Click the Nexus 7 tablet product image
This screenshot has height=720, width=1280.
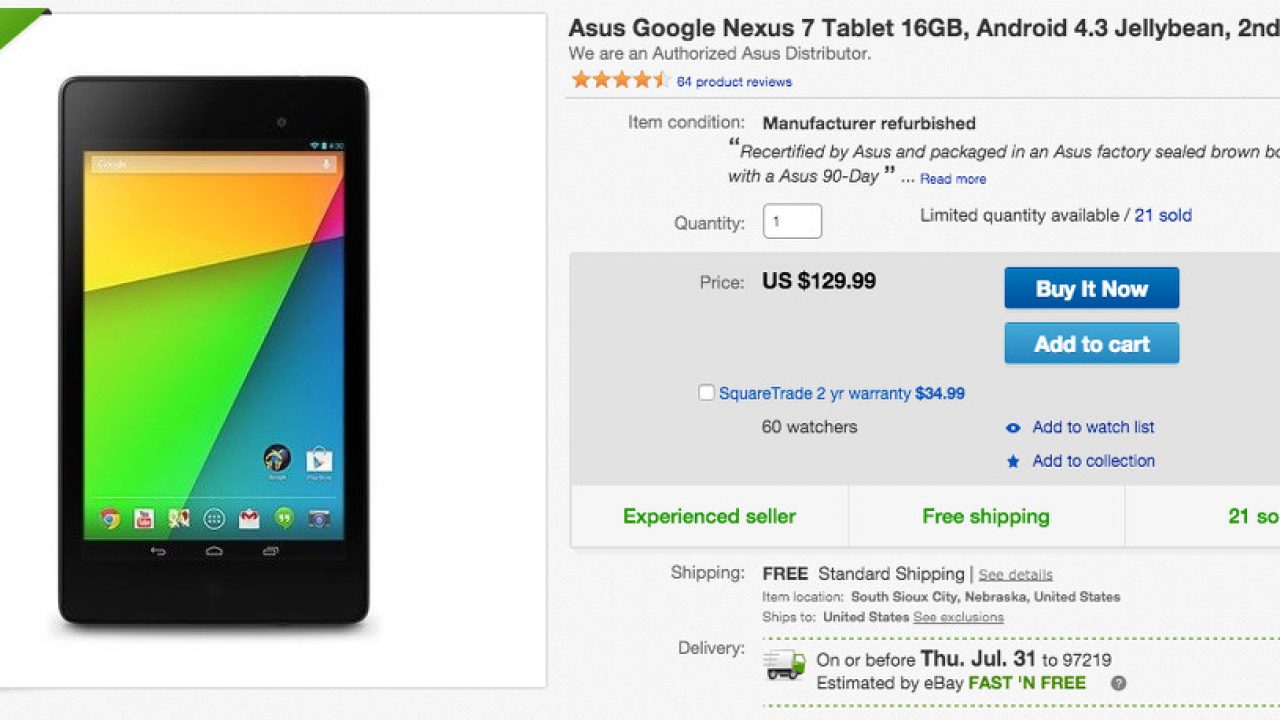tap(214, 350)
